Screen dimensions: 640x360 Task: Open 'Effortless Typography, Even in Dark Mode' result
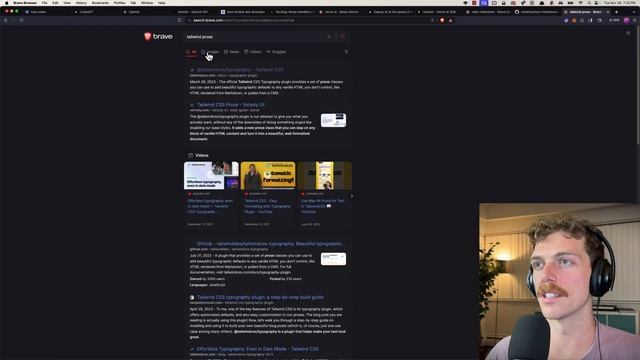[258, 349]
